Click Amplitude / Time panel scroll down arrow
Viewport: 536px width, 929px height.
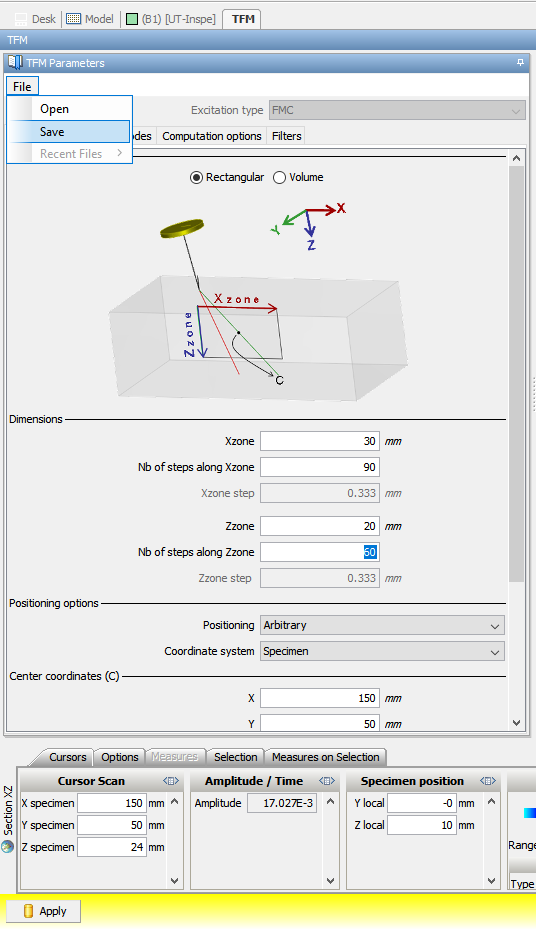click(330, 881)
